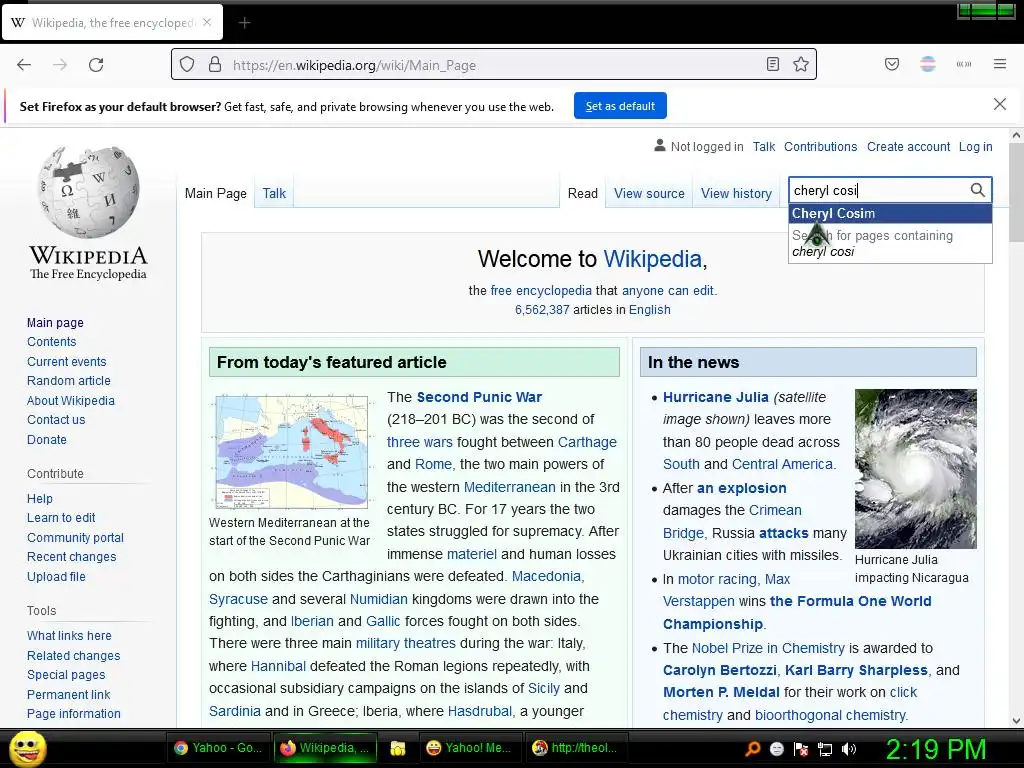1024x768 pixels.
Task: Open the Second Punic War article link
Action: [x=479, y=397]
